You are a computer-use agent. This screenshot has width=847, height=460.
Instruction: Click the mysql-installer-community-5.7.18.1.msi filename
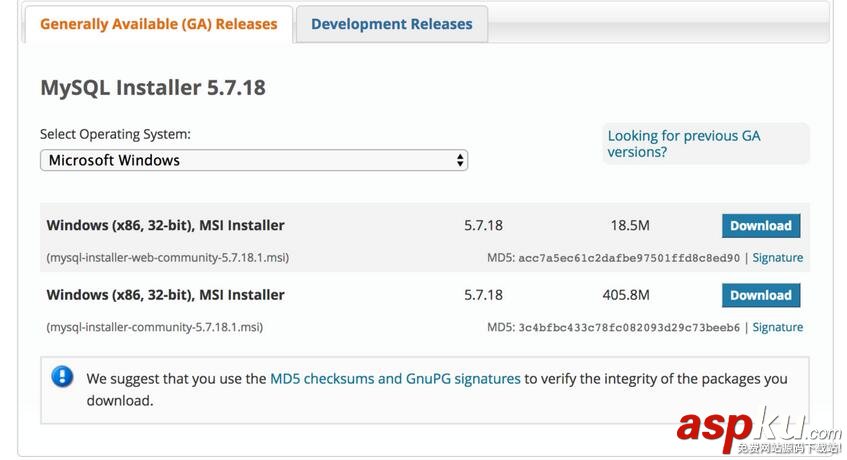click(154, 327)
